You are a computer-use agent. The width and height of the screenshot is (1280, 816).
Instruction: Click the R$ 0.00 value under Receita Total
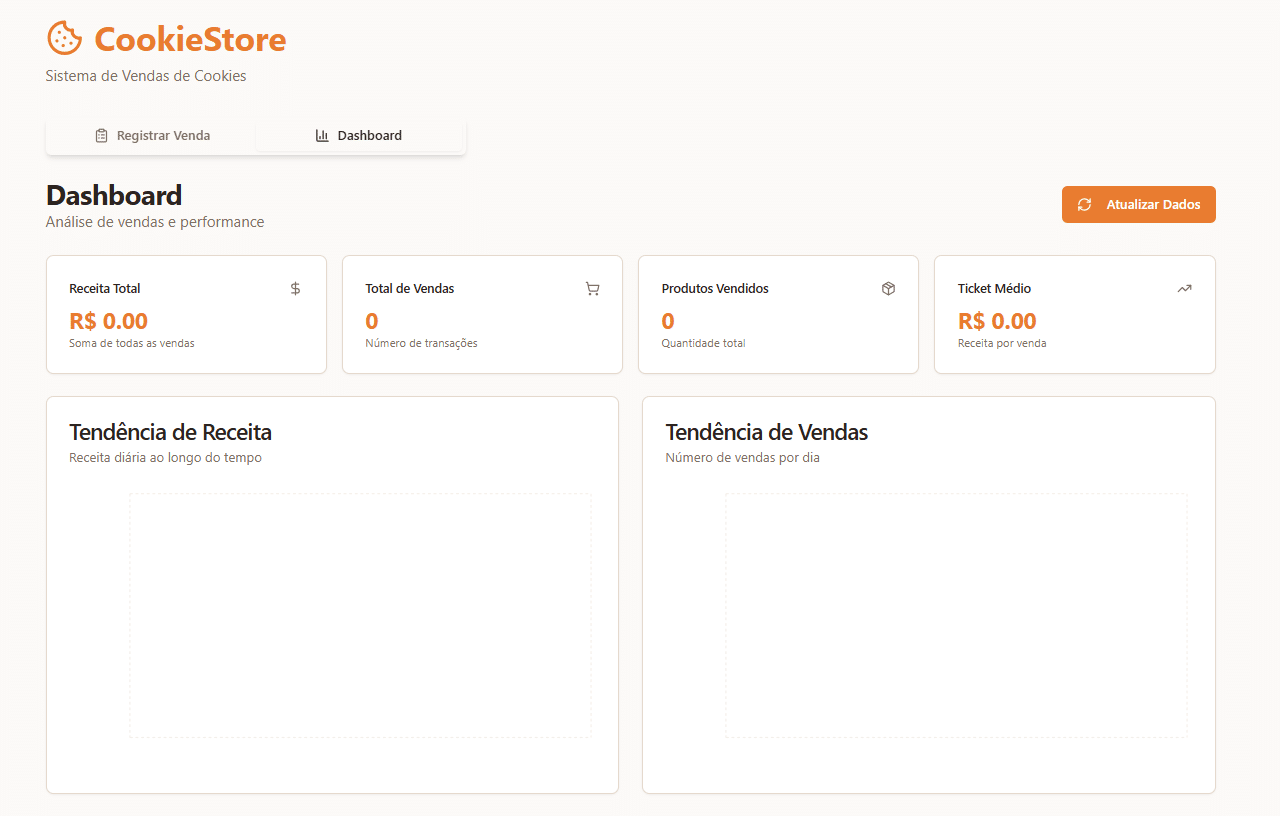[x=108, y=321]
